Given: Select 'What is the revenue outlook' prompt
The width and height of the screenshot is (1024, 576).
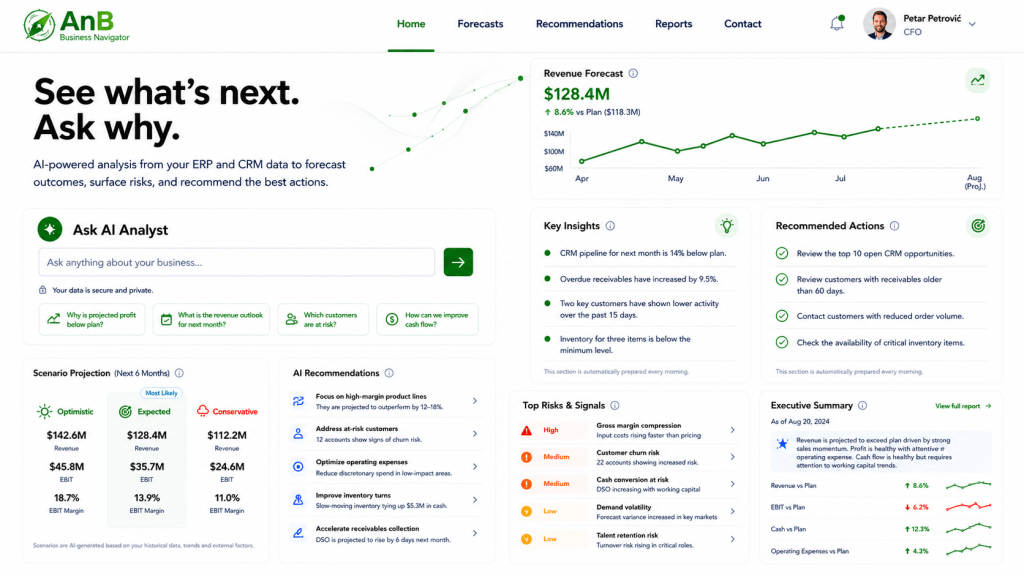Looking at the screenshot, I should pyautogui.click(x=212, y=319).
